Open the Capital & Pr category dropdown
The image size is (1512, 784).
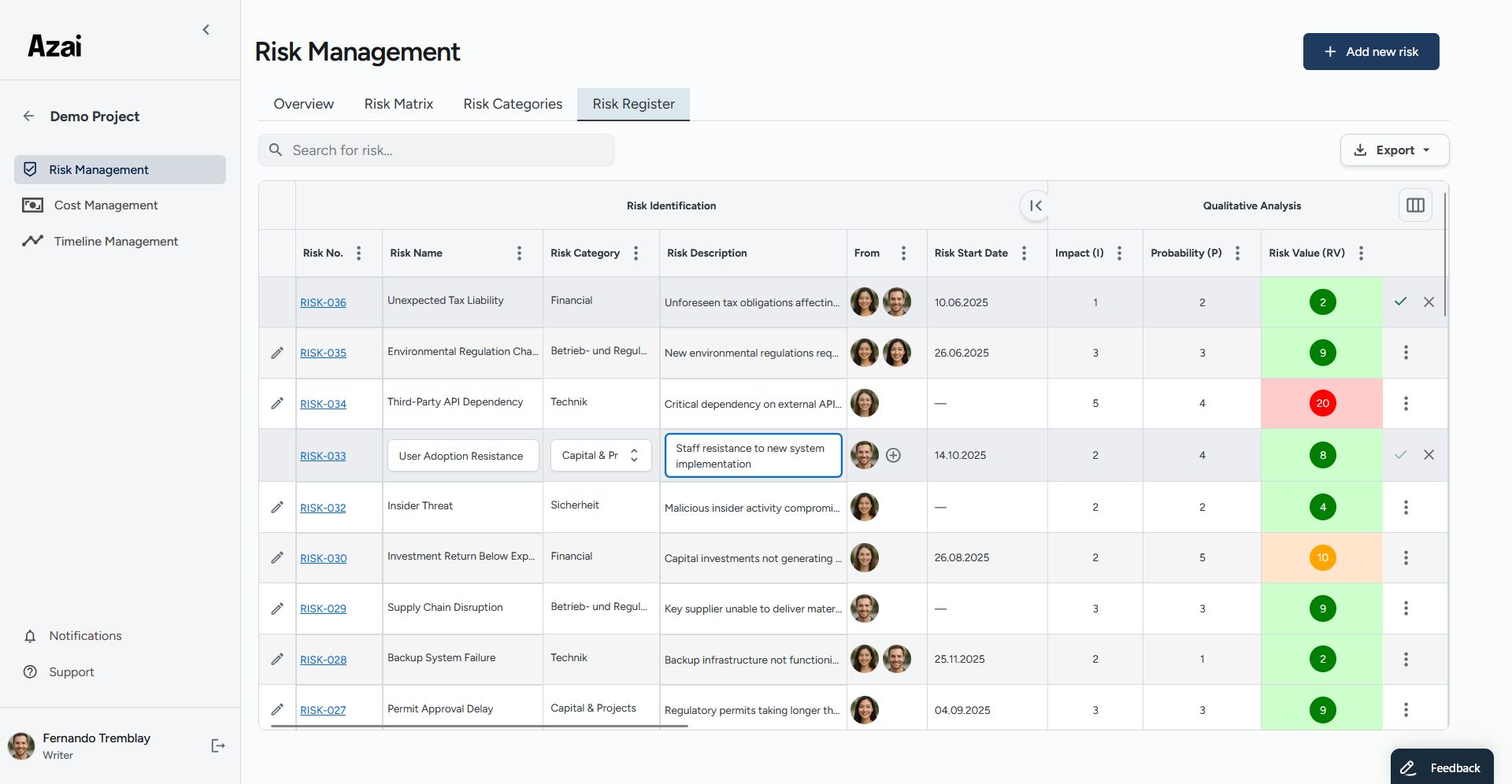click(601, 455)
